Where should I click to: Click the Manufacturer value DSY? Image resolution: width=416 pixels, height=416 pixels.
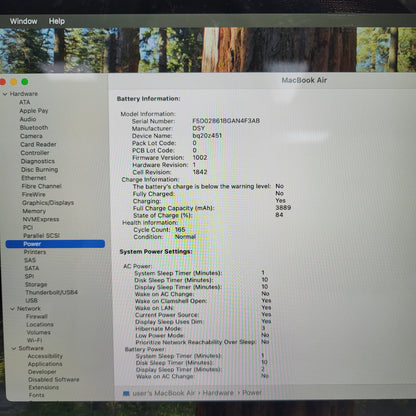click(199, 128)
